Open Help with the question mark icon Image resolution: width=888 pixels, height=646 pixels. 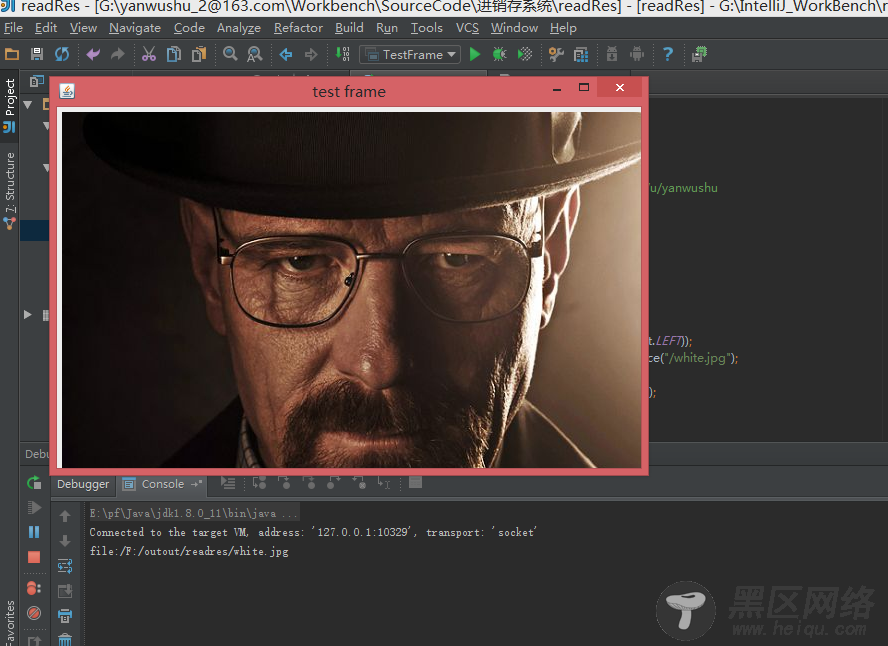click(668, 54)
